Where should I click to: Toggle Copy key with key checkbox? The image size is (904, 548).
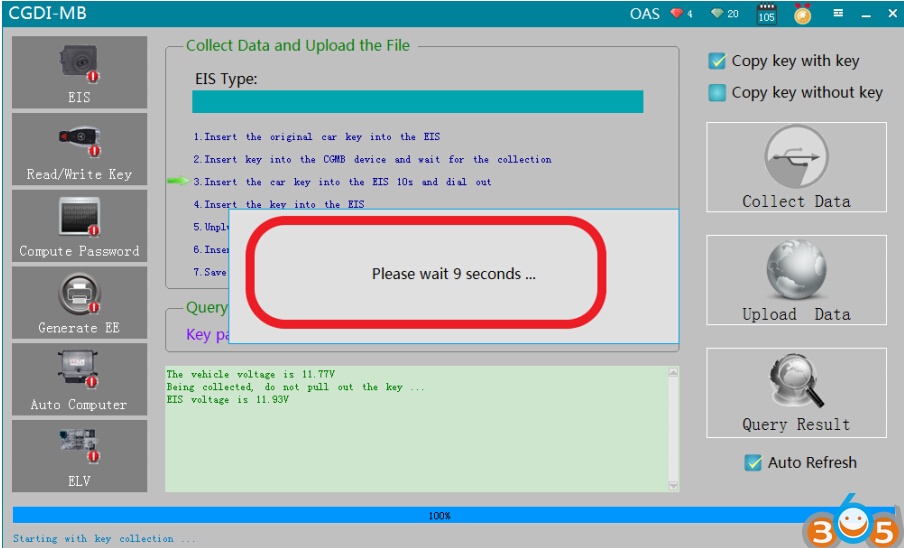click(717, 61)
